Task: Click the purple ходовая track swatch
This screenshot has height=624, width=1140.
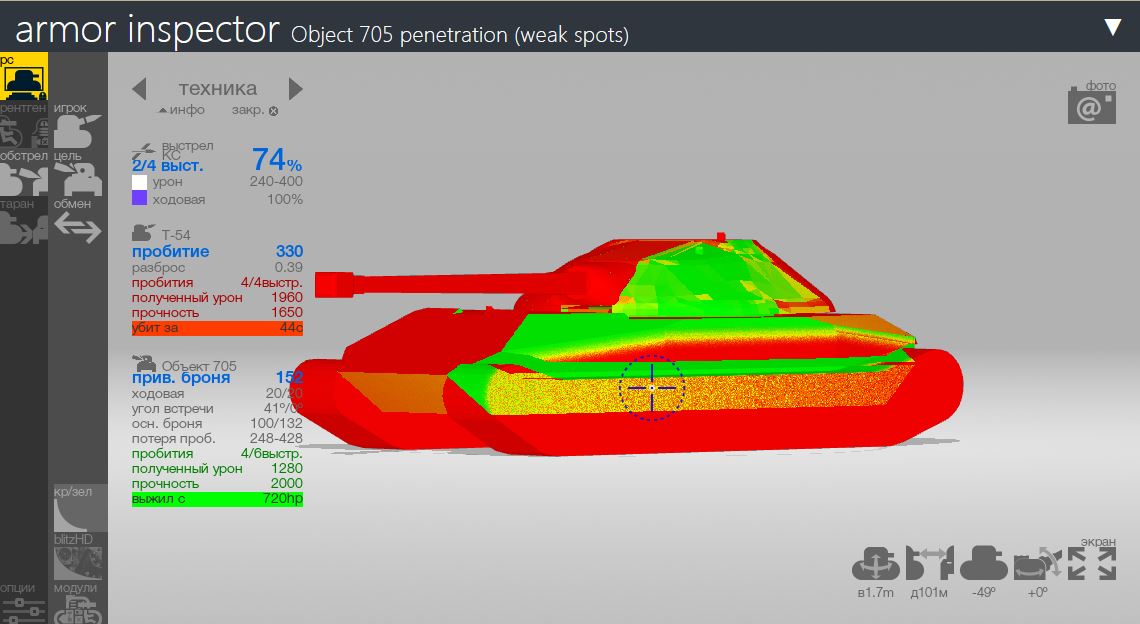Action: tap(139, 198)
